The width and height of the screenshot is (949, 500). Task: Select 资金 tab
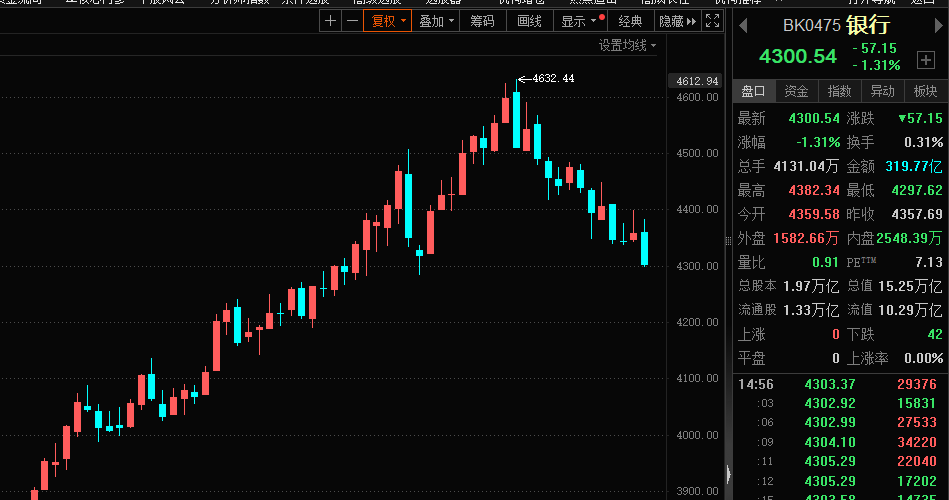tap(796, 91)
